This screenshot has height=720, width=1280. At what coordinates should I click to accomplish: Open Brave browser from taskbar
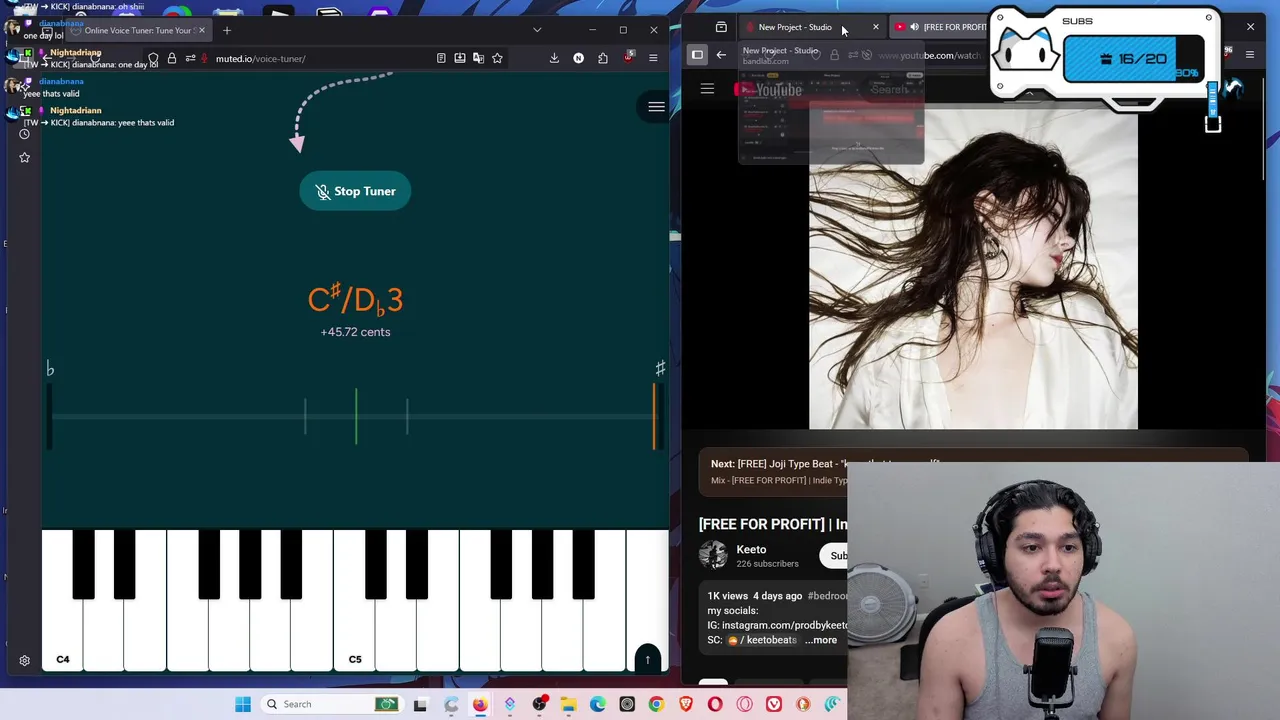[x=686, y=704]
